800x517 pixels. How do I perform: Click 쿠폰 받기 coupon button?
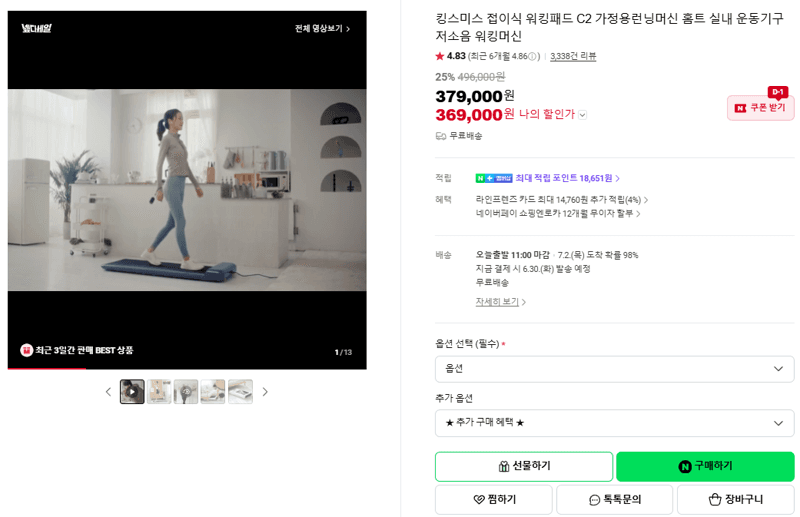[760, 108]
